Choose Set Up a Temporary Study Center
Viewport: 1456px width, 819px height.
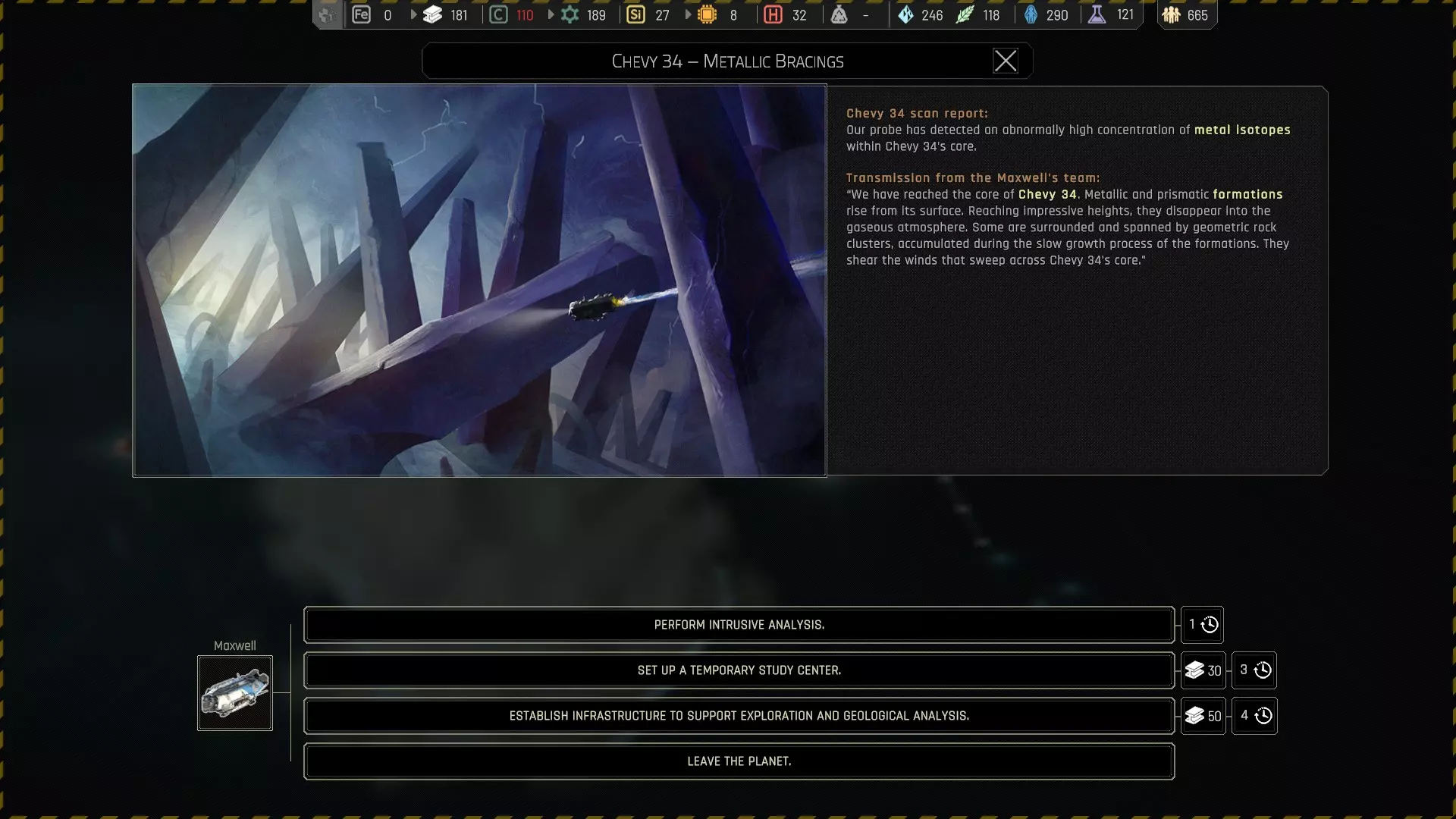coord(739,670)
